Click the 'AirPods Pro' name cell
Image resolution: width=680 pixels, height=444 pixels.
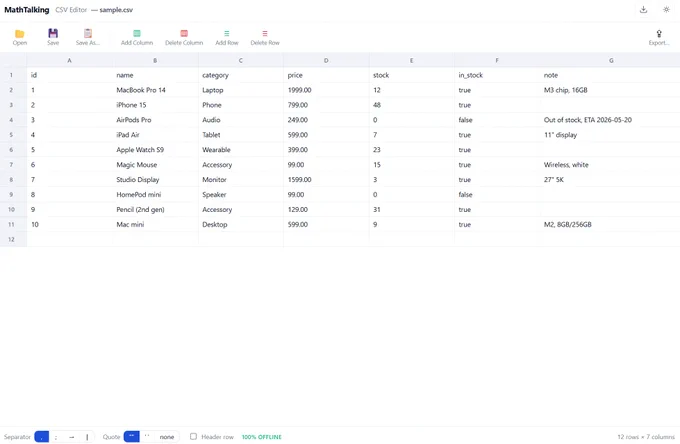(x=155, y=120)
